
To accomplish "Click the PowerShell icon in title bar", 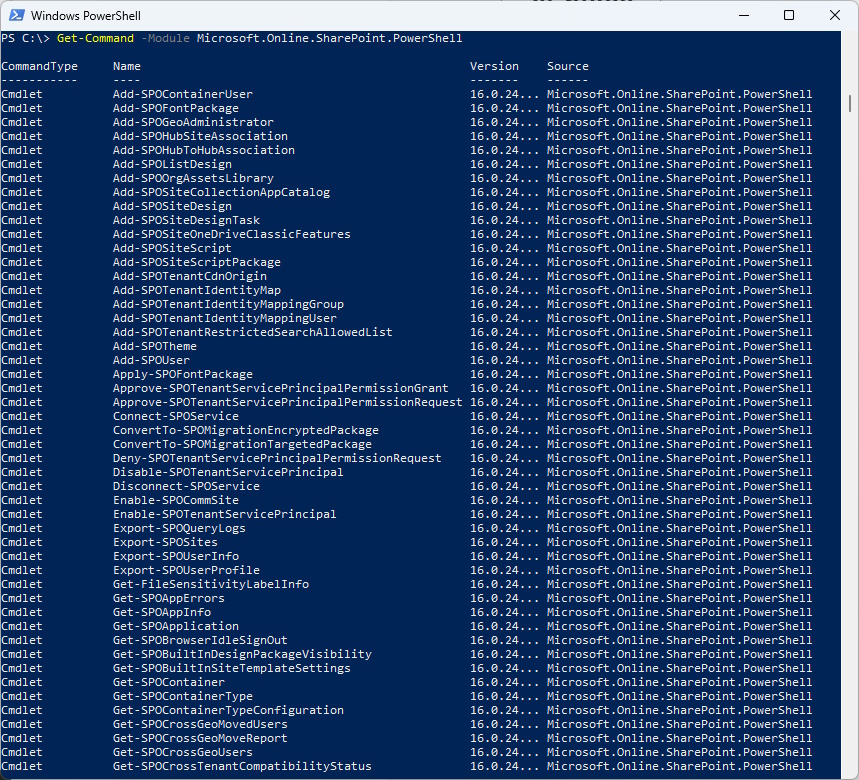I will click(x=15, y=16).
